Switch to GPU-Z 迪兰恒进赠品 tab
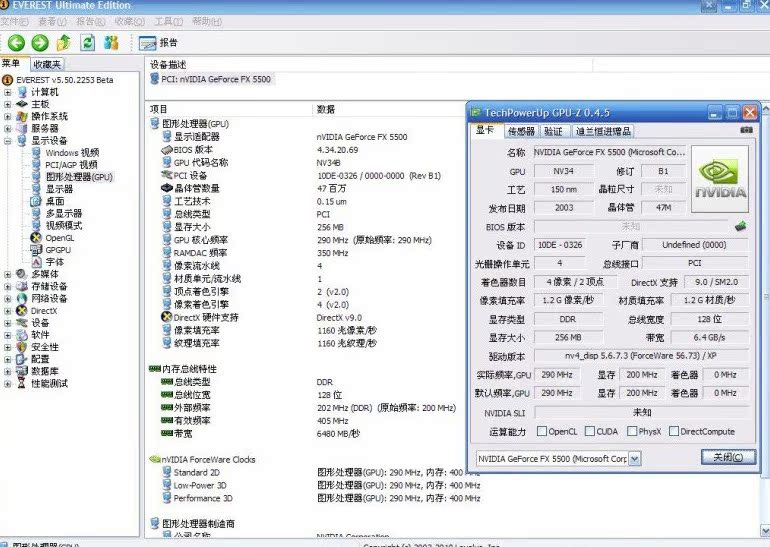Image resolution: width=770 pixels, height=547 pixels. coord(603,131)
